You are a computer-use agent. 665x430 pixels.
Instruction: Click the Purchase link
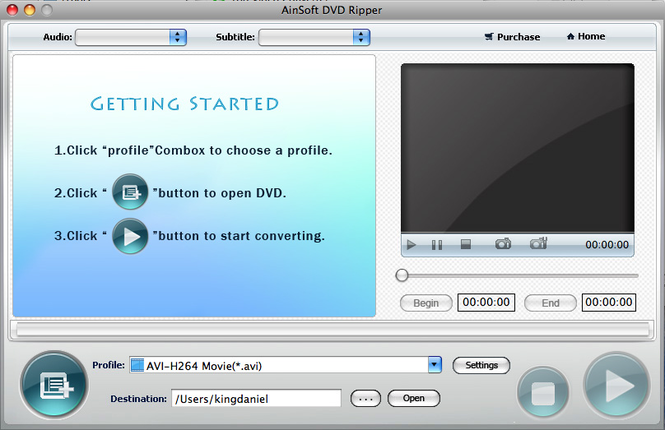click(512, 37)
